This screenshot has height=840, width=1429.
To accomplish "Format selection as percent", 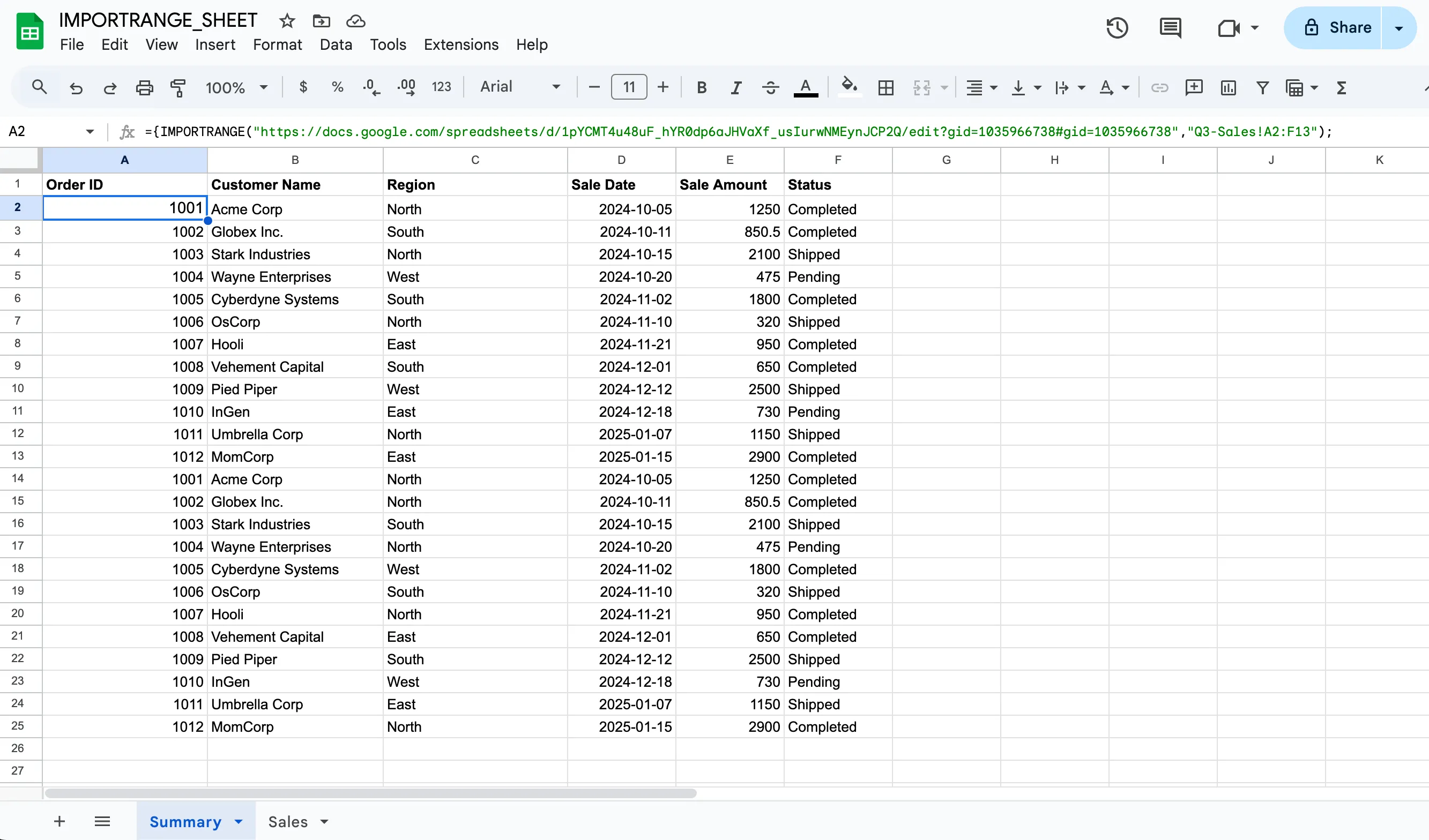I will click(x=337, y=87).
